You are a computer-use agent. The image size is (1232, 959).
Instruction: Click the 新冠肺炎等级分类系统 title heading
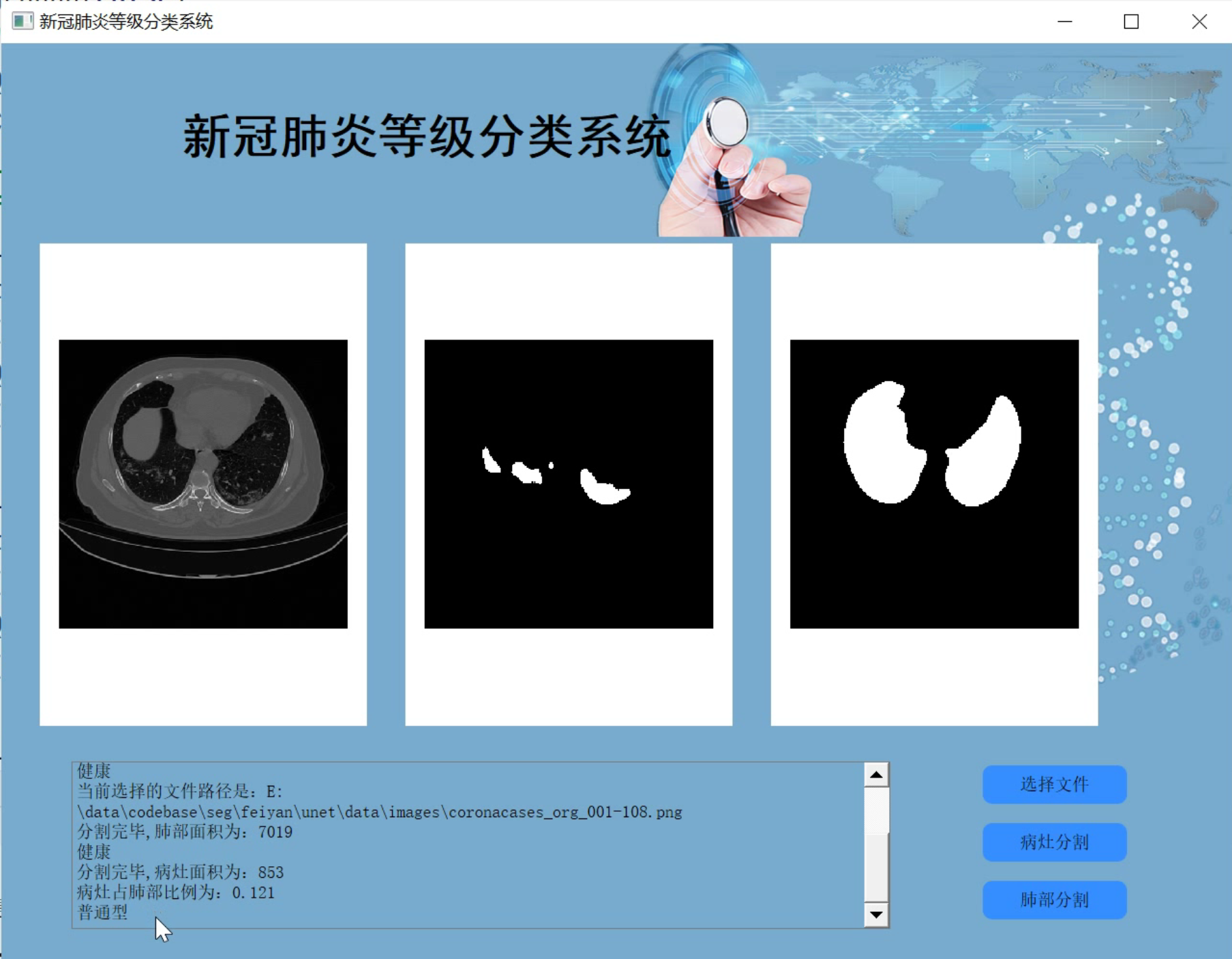427,136
